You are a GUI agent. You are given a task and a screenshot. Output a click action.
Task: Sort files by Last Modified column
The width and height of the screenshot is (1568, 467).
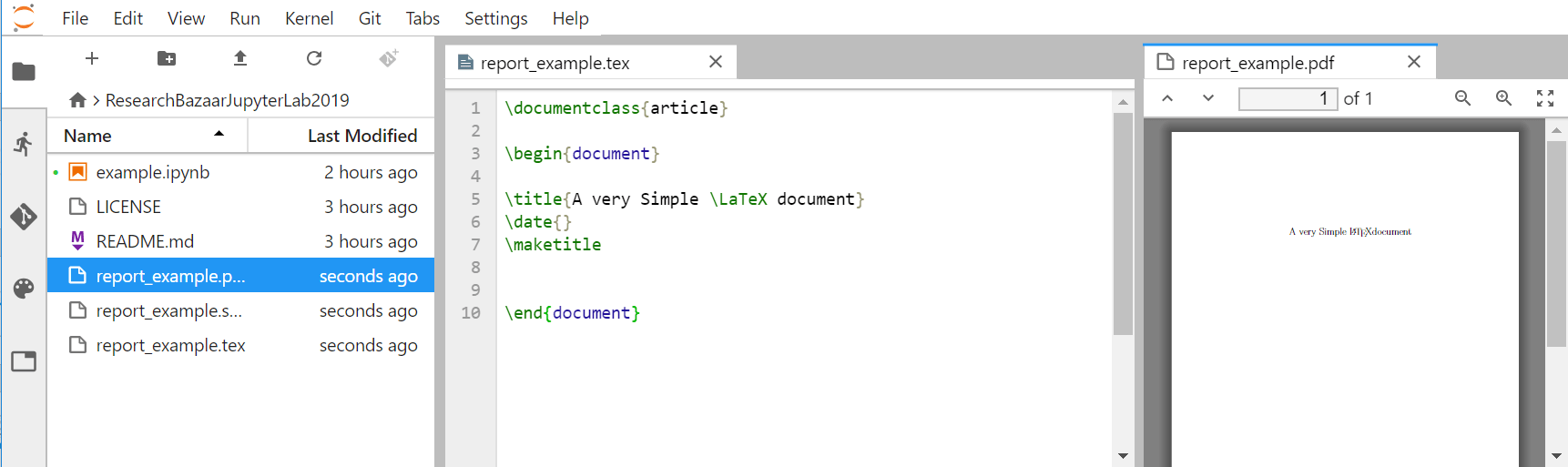pyautogui.click(x=341, y=136)
